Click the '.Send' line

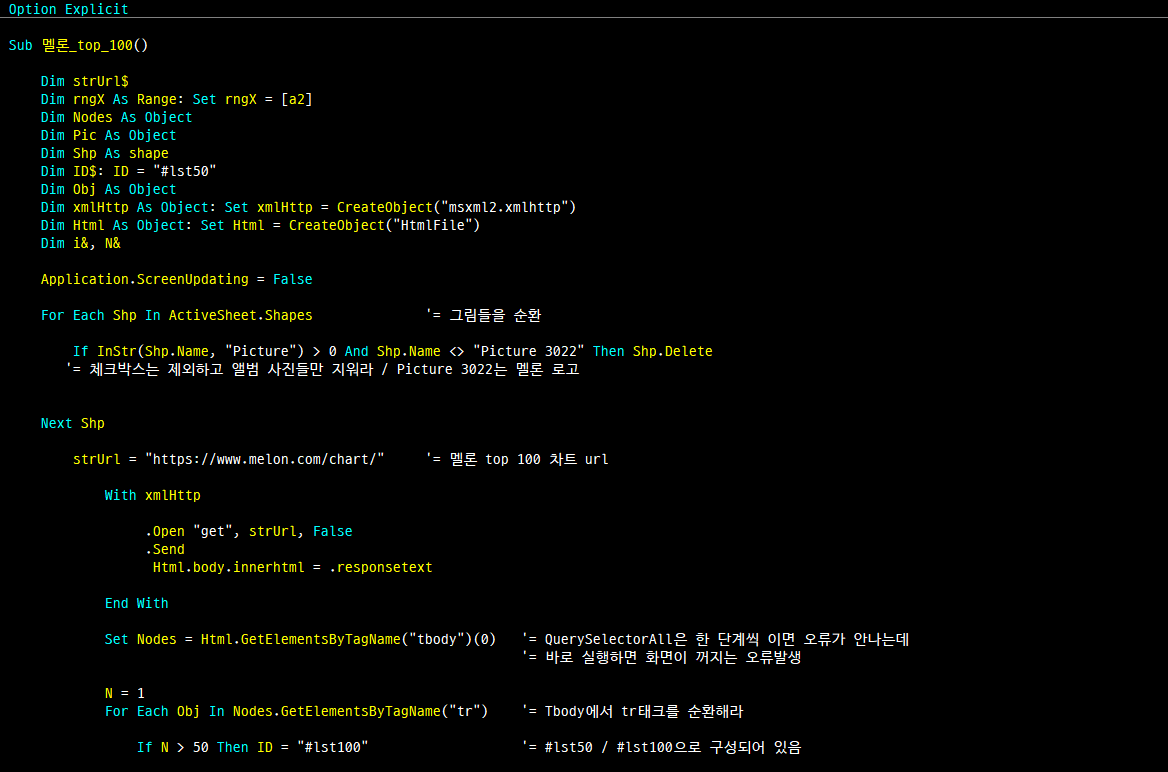[x=165, y=549]
